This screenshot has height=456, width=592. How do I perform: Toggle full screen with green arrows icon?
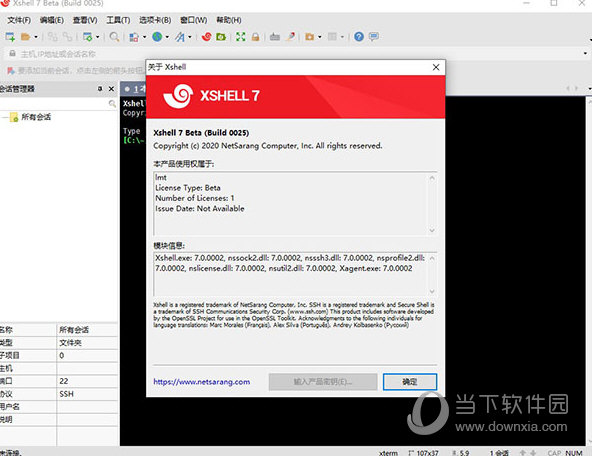coord(240,37)
